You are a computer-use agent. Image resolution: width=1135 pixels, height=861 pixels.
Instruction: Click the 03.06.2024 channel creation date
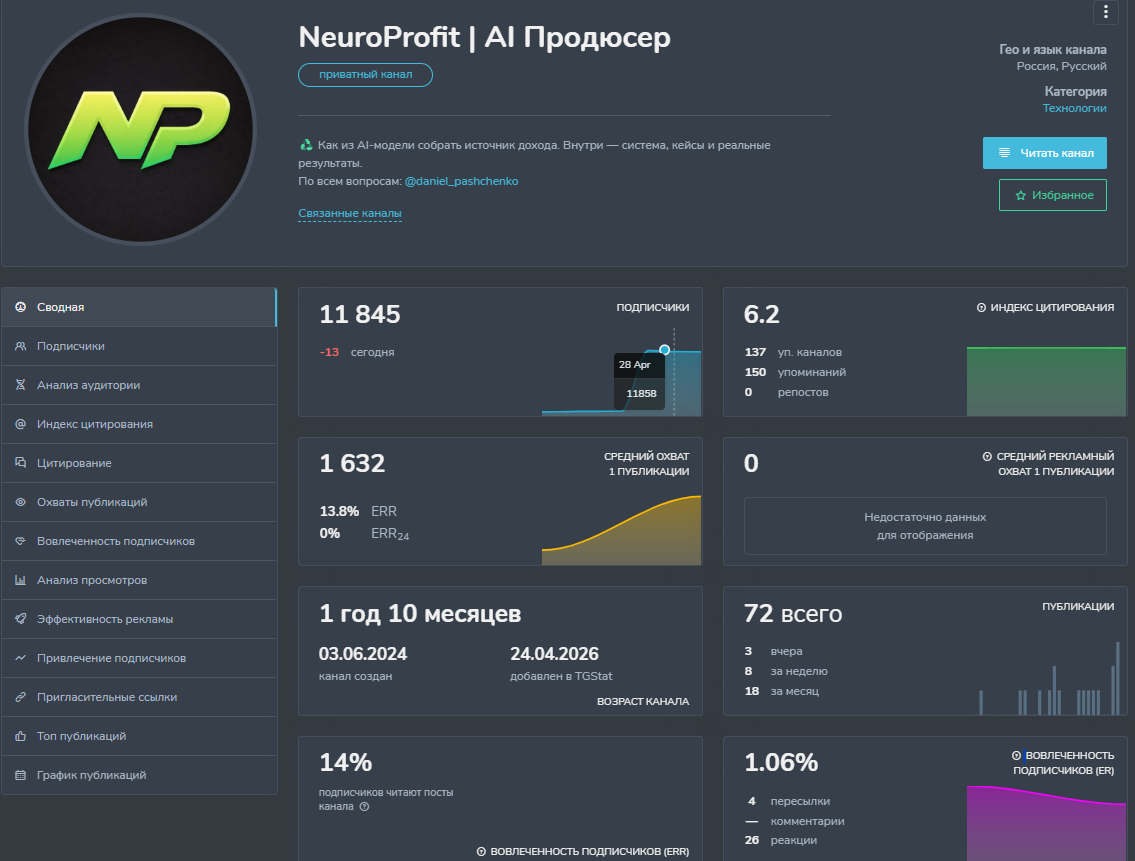tap(363, 654)
